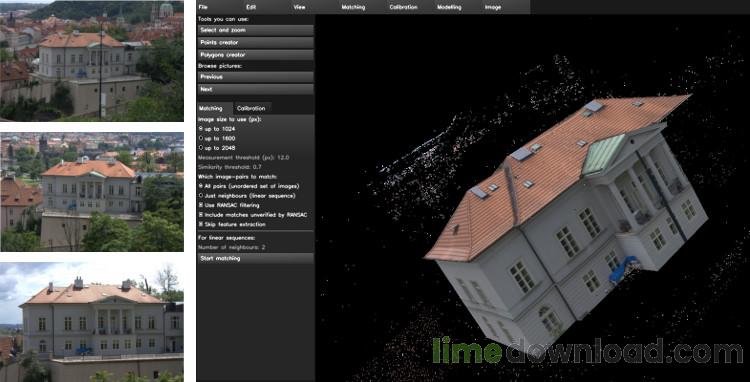Open the File menu
Image resolution: width=750 pixels, height=382 pixels.
click(x=203, y=7)
